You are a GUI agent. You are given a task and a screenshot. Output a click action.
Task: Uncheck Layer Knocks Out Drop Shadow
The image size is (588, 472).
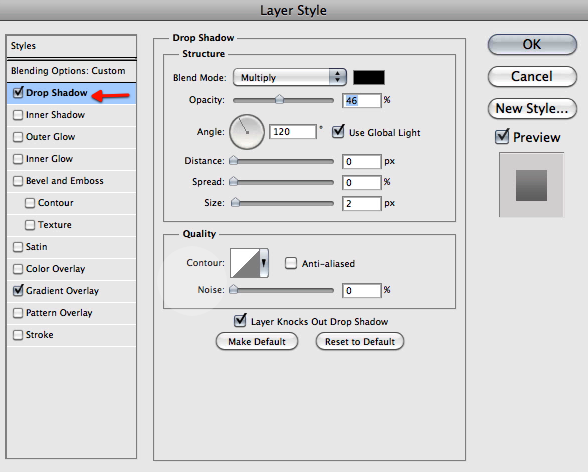[240, 321]
